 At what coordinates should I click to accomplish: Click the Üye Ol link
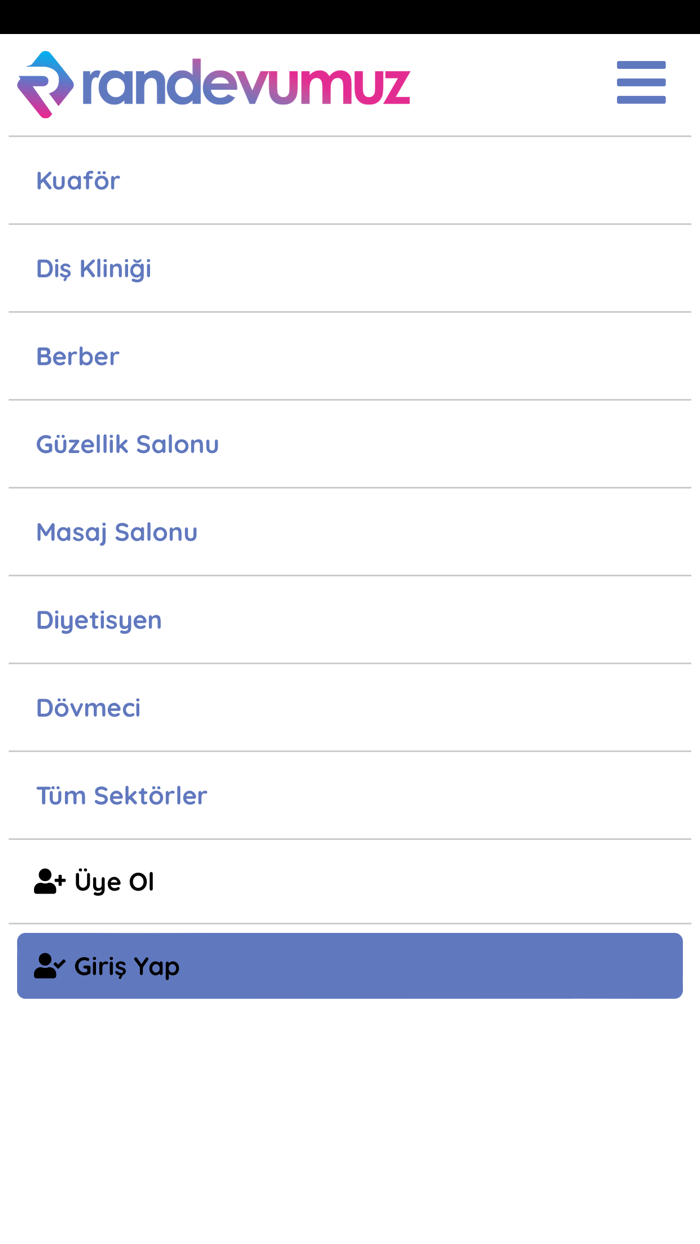(110, 881)
